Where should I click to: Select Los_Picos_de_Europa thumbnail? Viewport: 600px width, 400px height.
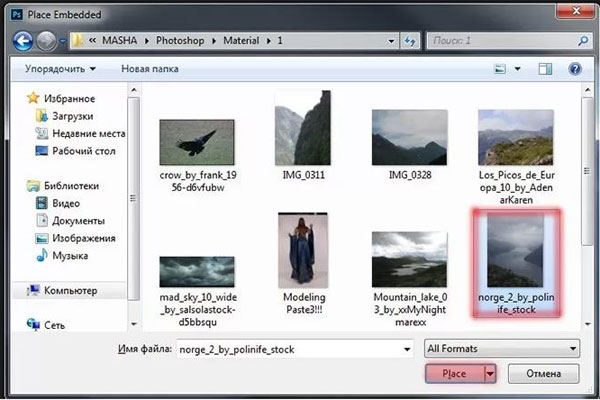tap(515, 137)
